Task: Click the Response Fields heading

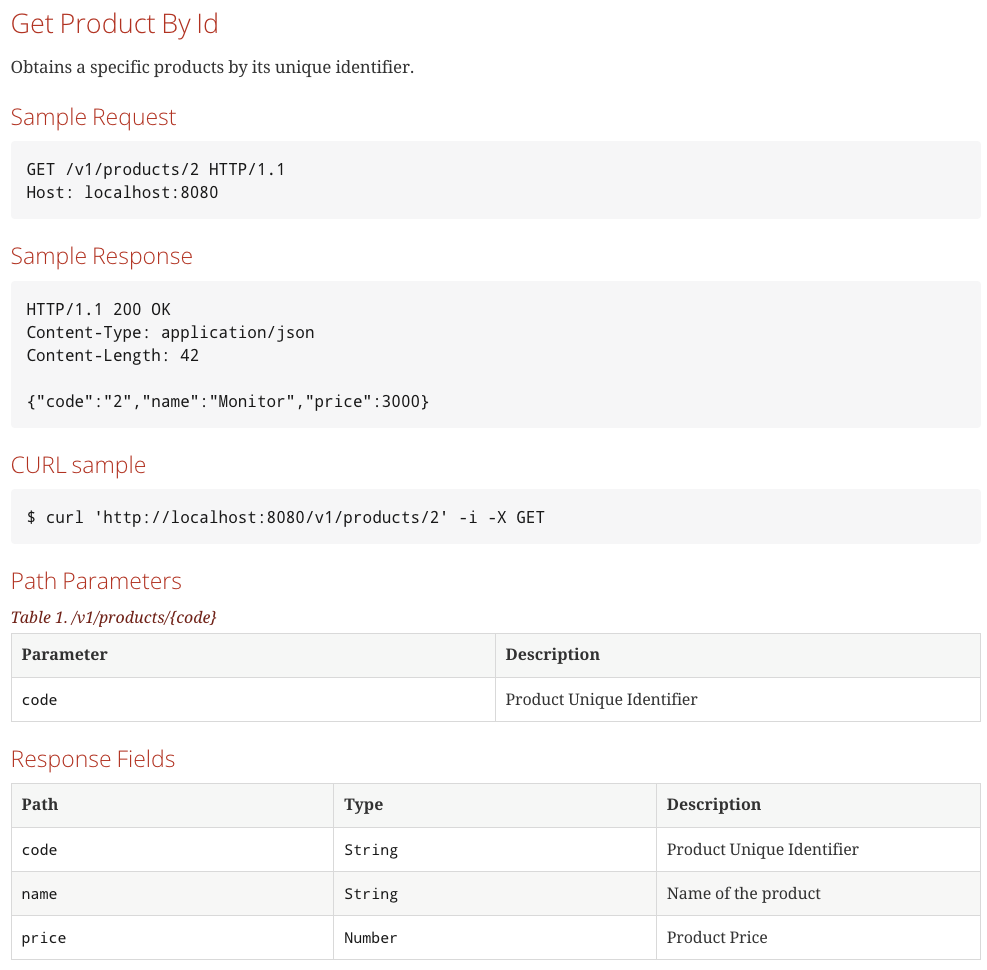Action: [93, 759]
